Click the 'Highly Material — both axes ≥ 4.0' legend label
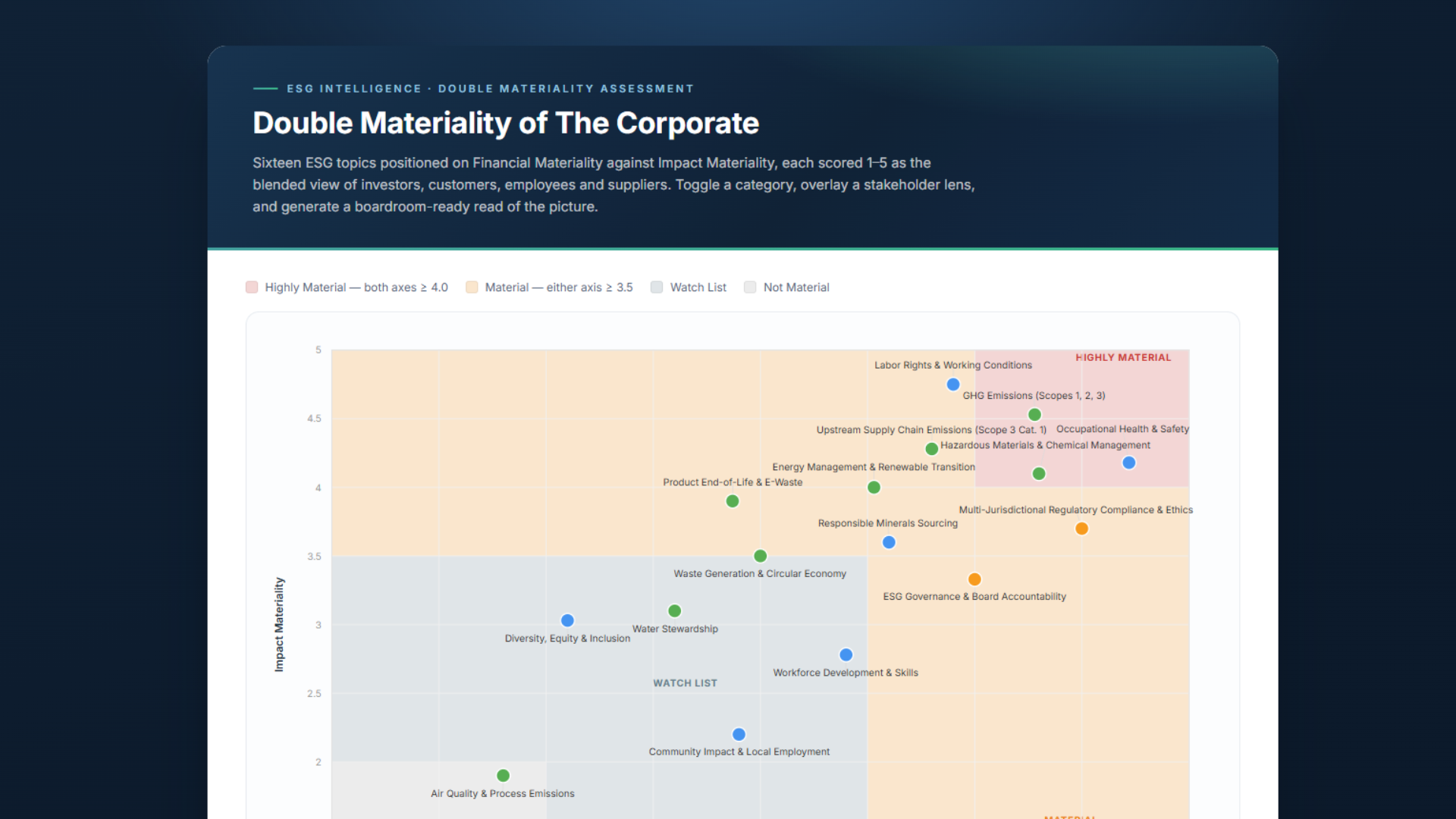The image size is (1456, 819). [356, 287]
